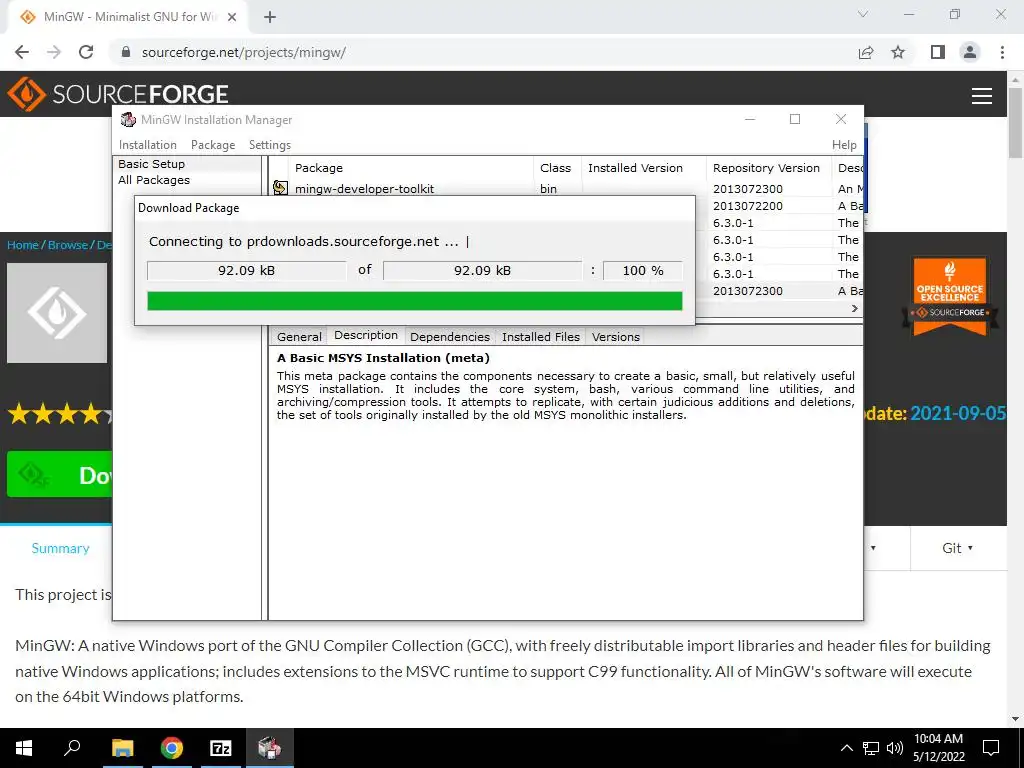The width and height of the screenshot is (1024, 768).
Task: Click the Package column header
Action: [x=411, y=168]
